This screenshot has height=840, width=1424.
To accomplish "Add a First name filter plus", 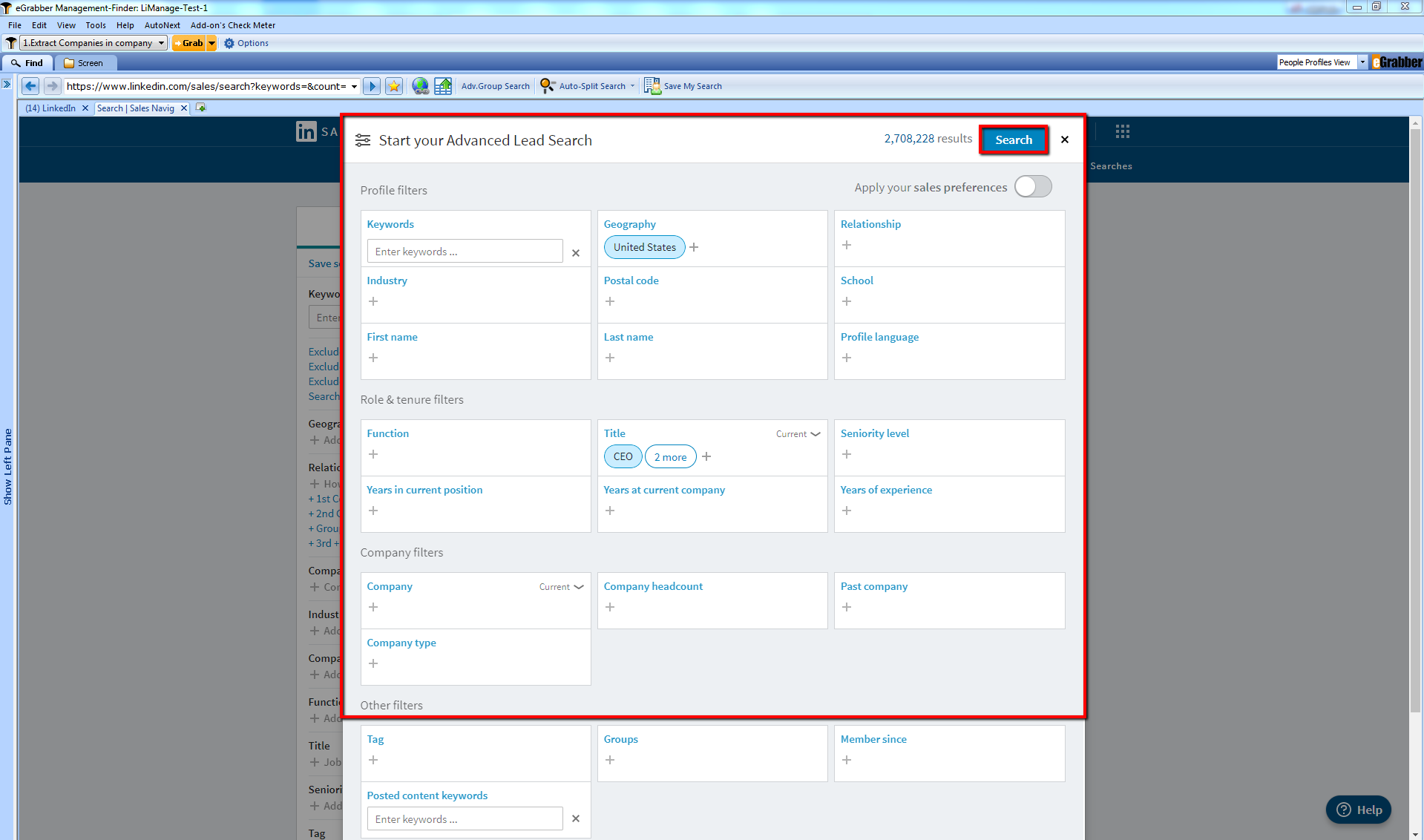I will (373, 358).
